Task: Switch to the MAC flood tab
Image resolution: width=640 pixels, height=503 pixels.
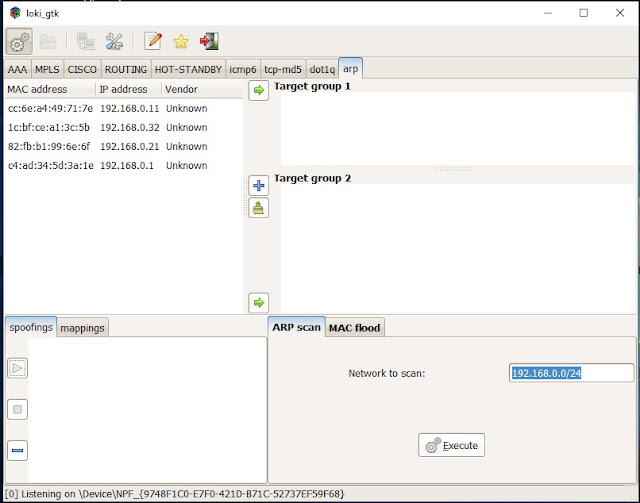Action: coord(355,327)
